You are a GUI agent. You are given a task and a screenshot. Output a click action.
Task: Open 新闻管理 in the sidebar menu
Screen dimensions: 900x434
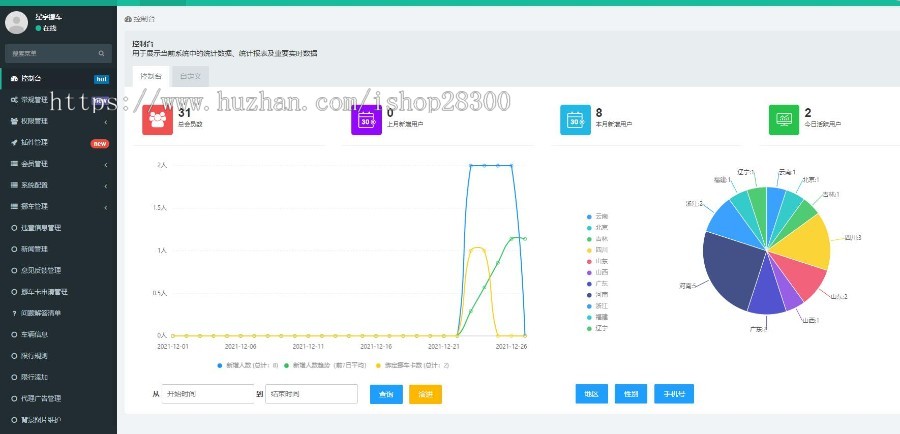[x=59, y=249]
